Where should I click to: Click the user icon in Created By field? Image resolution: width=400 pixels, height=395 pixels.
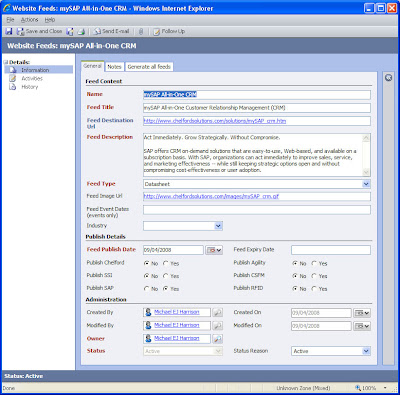tap(148, 312)
